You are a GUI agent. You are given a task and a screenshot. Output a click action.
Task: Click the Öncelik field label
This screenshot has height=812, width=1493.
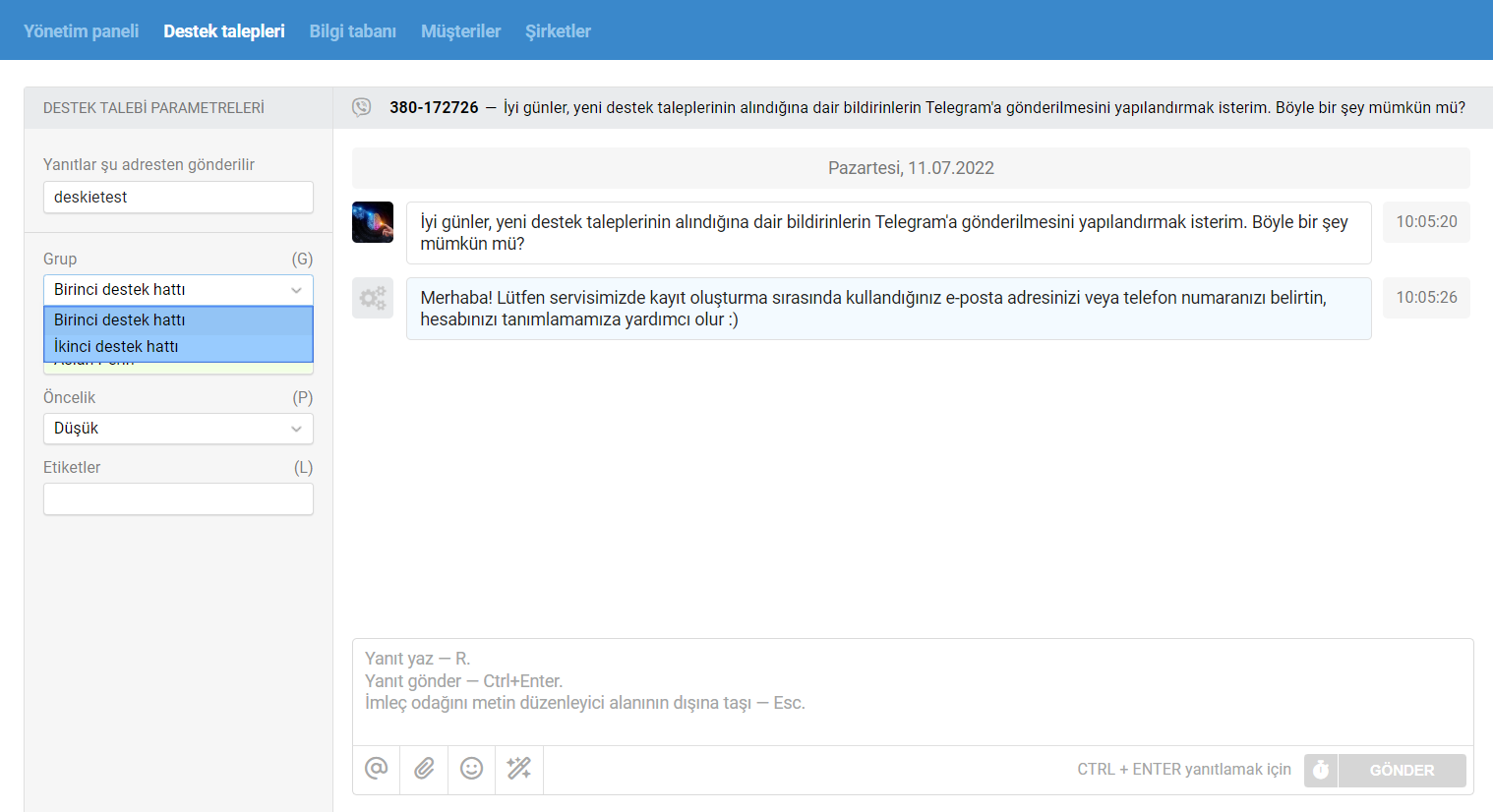point(69,397)
